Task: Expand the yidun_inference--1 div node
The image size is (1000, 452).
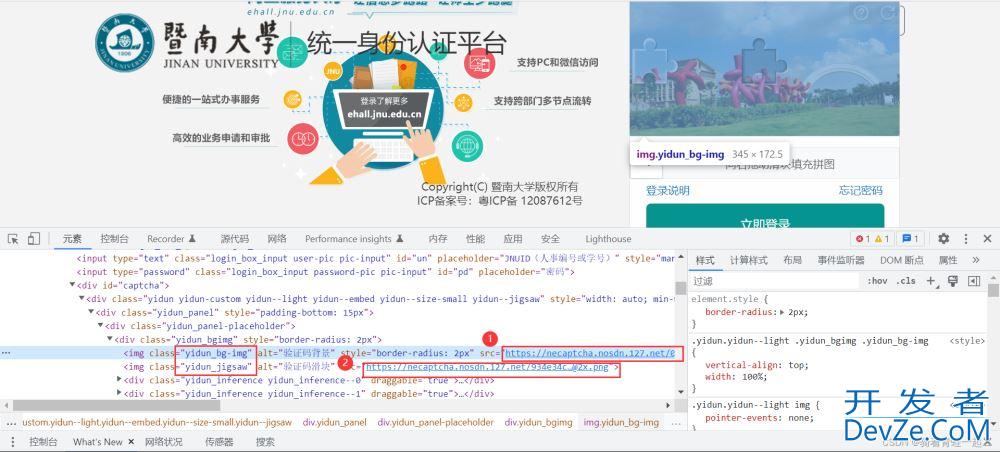Action: coord(119,393)
